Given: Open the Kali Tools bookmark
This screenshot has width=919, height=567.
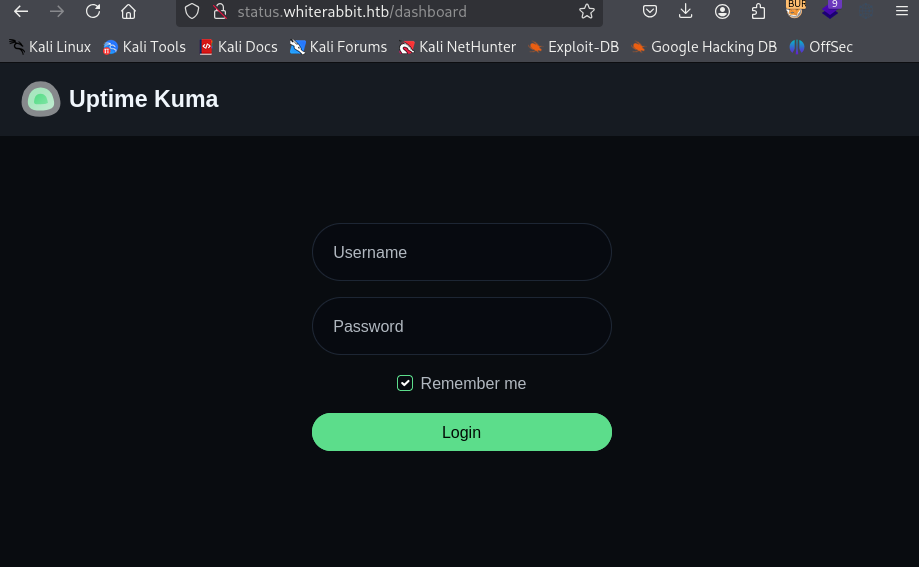Looking at the screenshot, I should [144, 47].
